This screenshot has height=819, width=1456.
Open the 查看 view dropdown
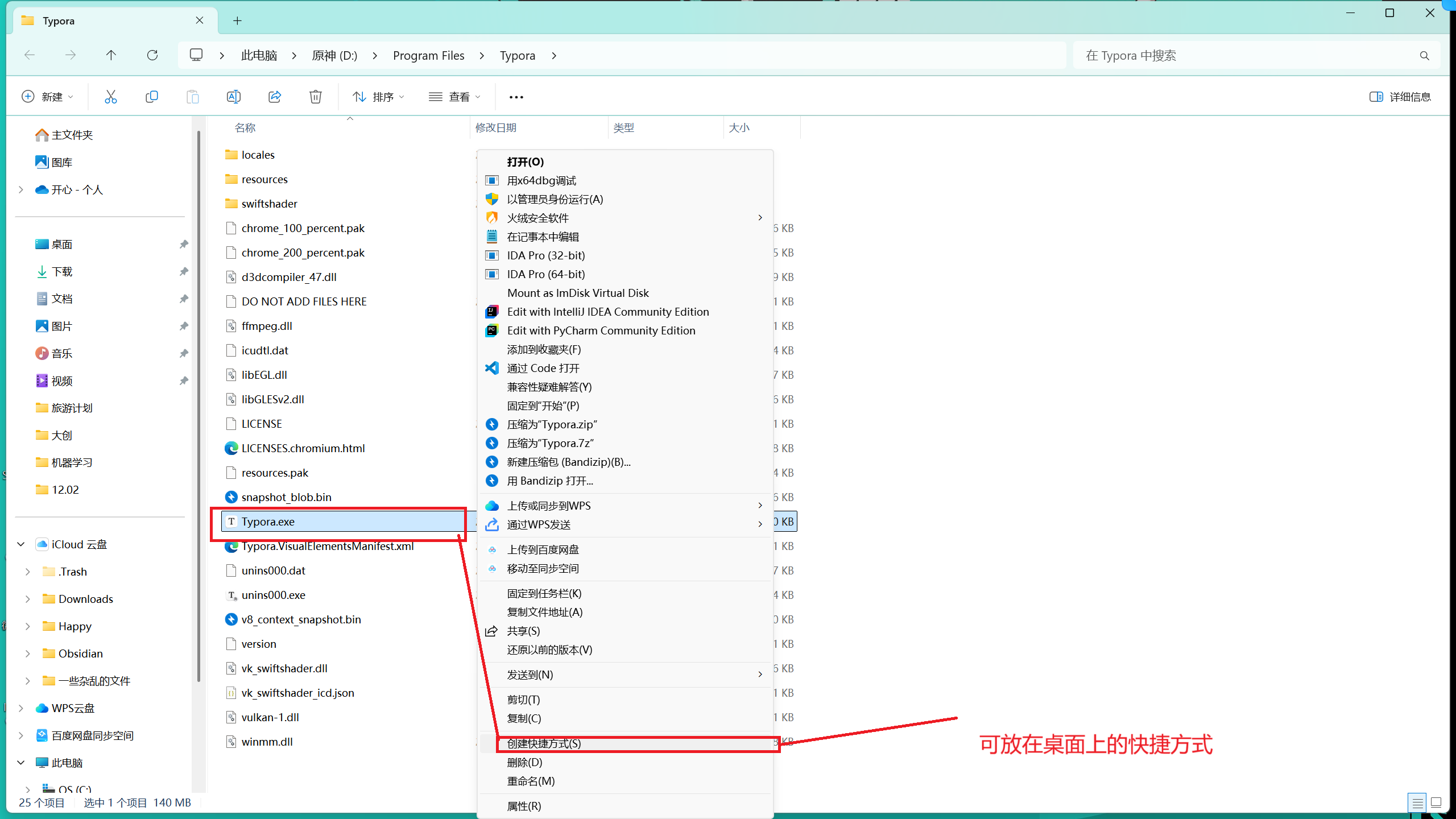[454, 97]
